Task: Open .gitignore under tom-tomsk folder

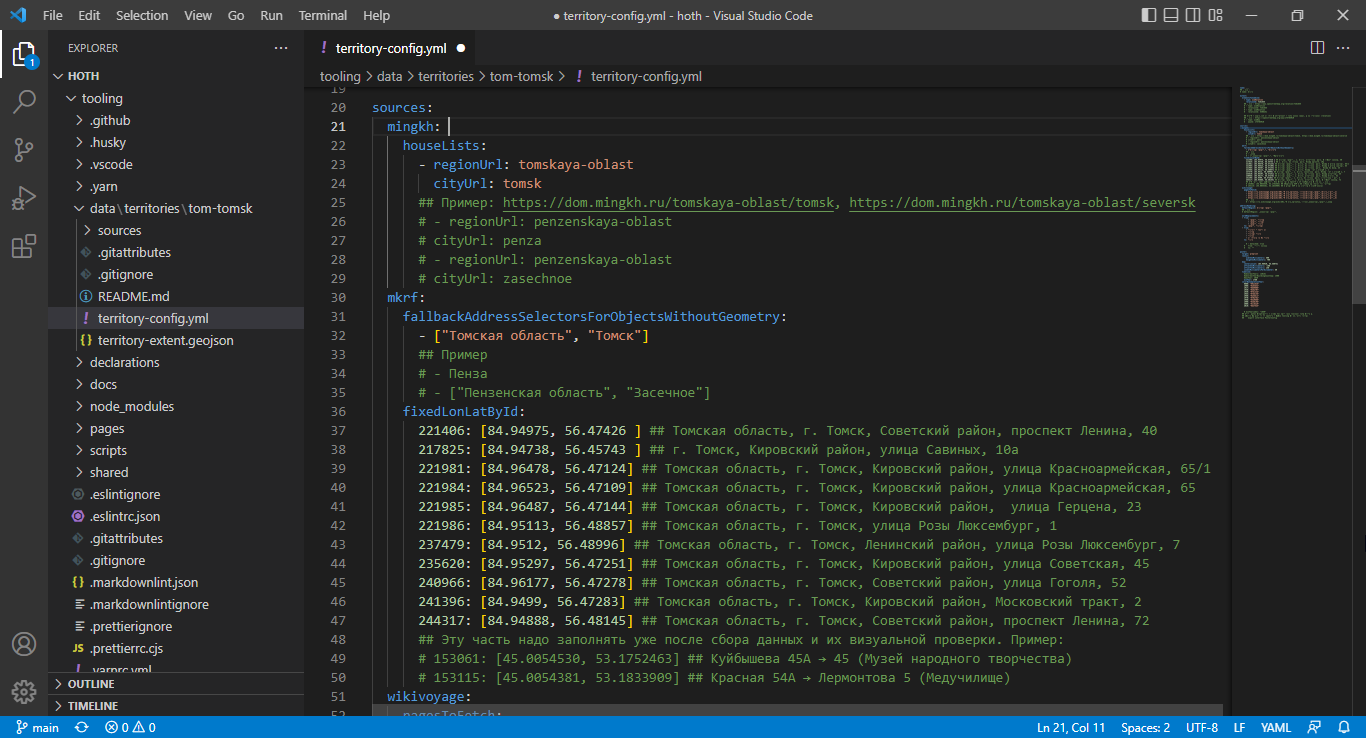Action: click(176, 274)
